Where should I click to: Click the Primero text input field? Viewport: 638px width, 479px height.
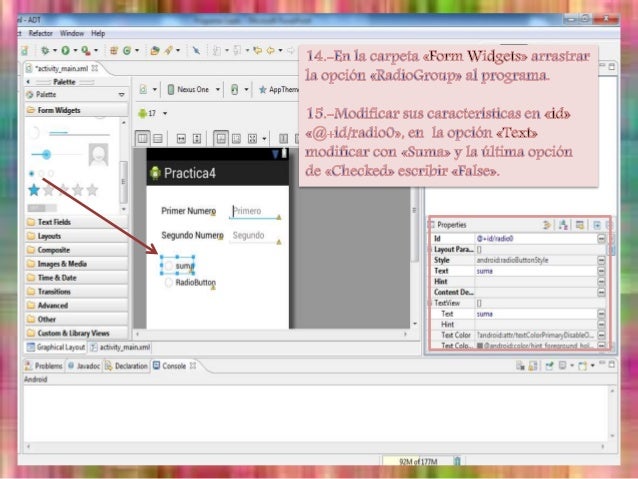tap(254, 211)
